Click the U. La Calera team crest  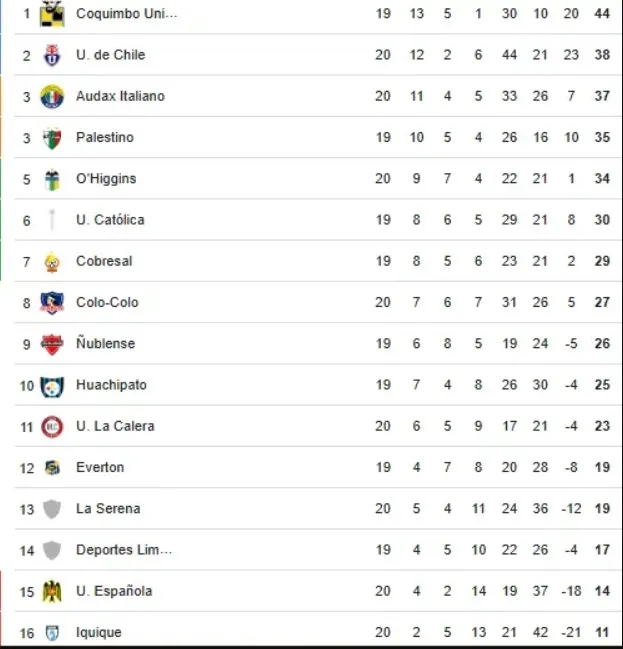click(x=52, y=427)
